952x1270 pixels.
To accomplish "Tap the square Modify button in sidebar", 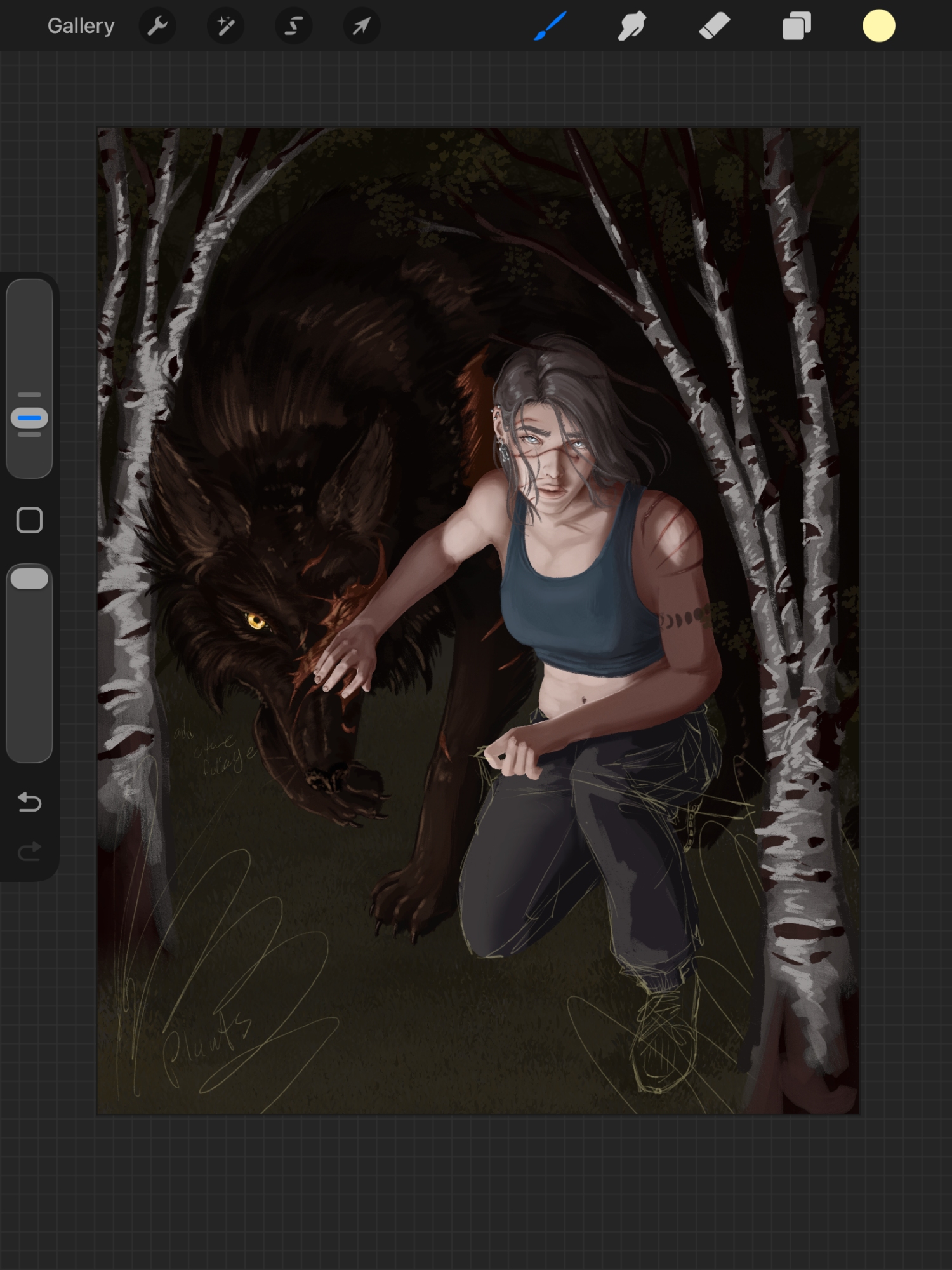I will pyautogui.click(x=29, y=520).
